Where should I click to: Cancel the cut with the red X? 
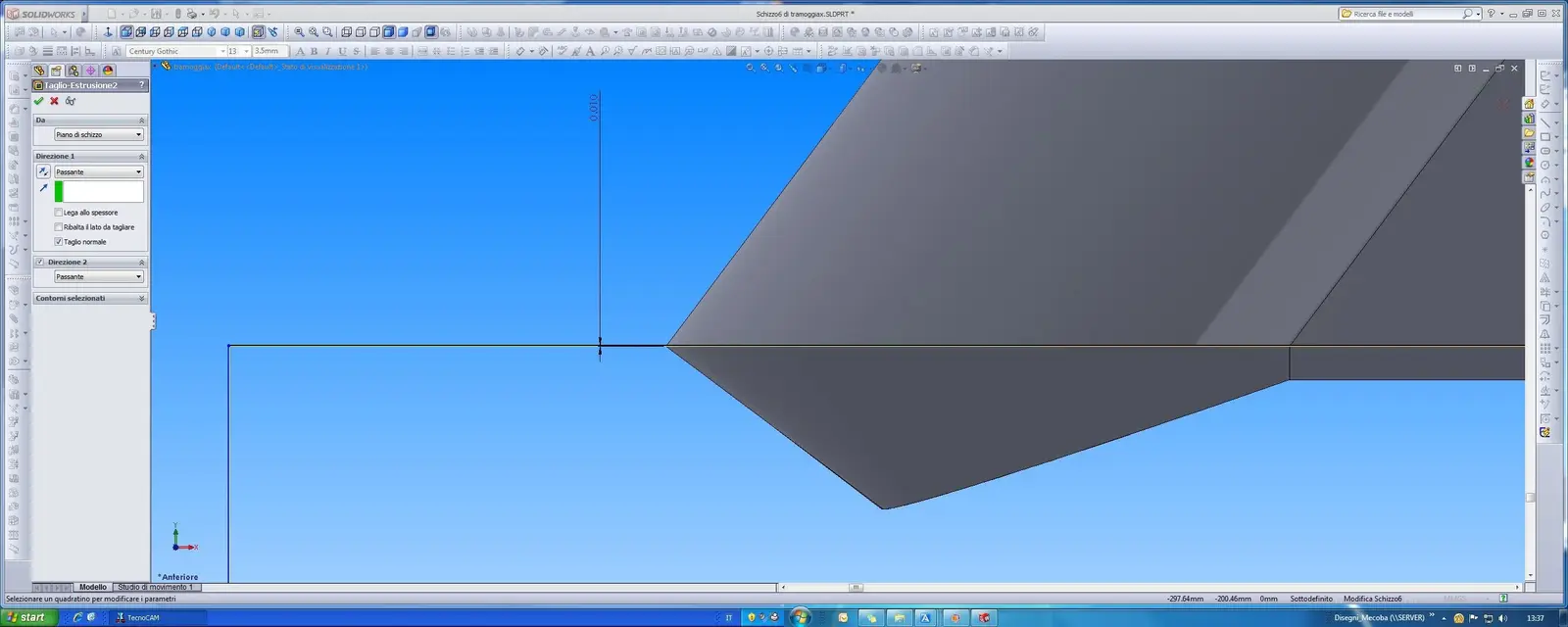54,101
